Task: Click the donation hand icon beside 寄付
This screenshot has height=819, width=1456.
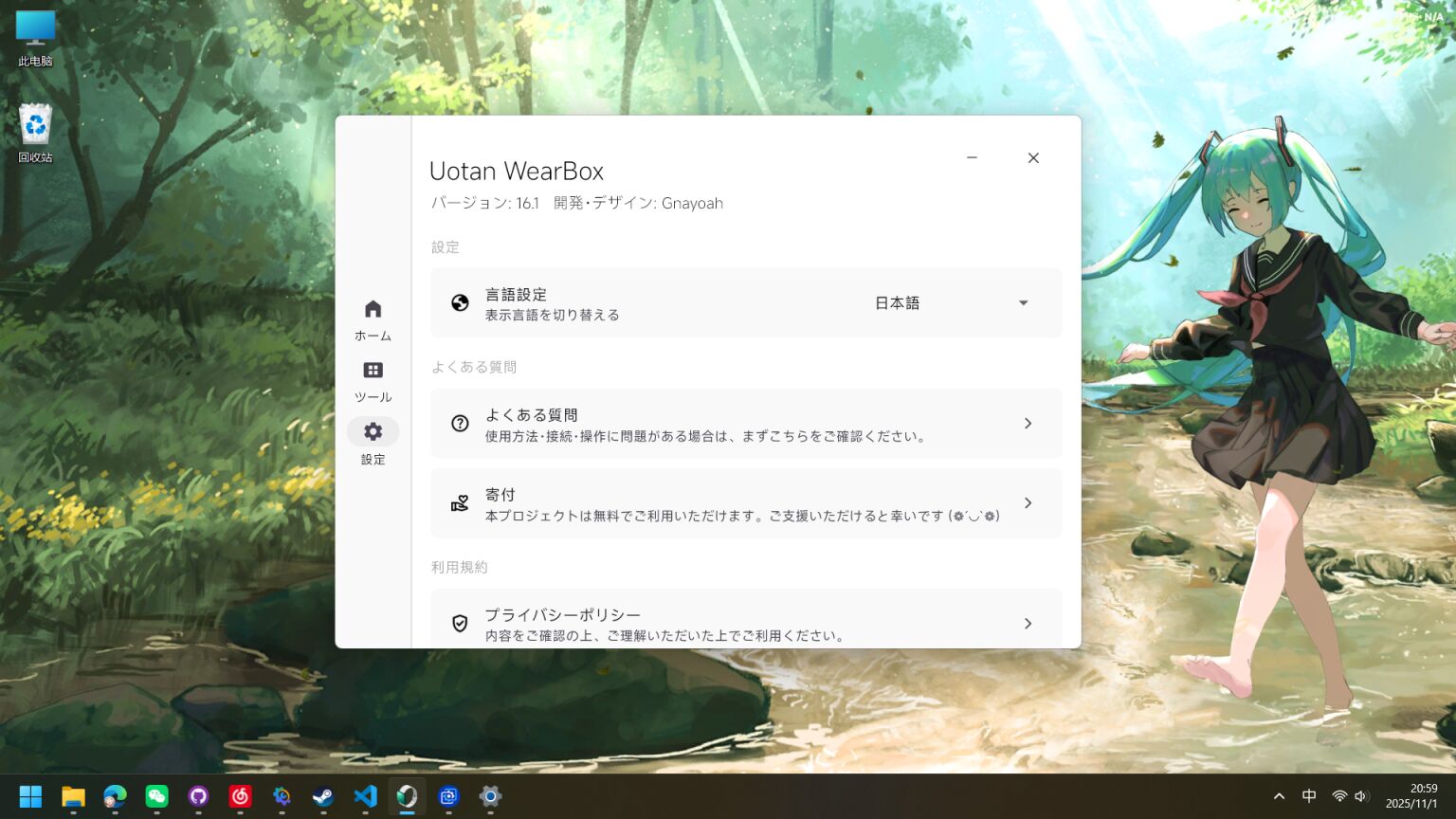Action: (460, 503)
